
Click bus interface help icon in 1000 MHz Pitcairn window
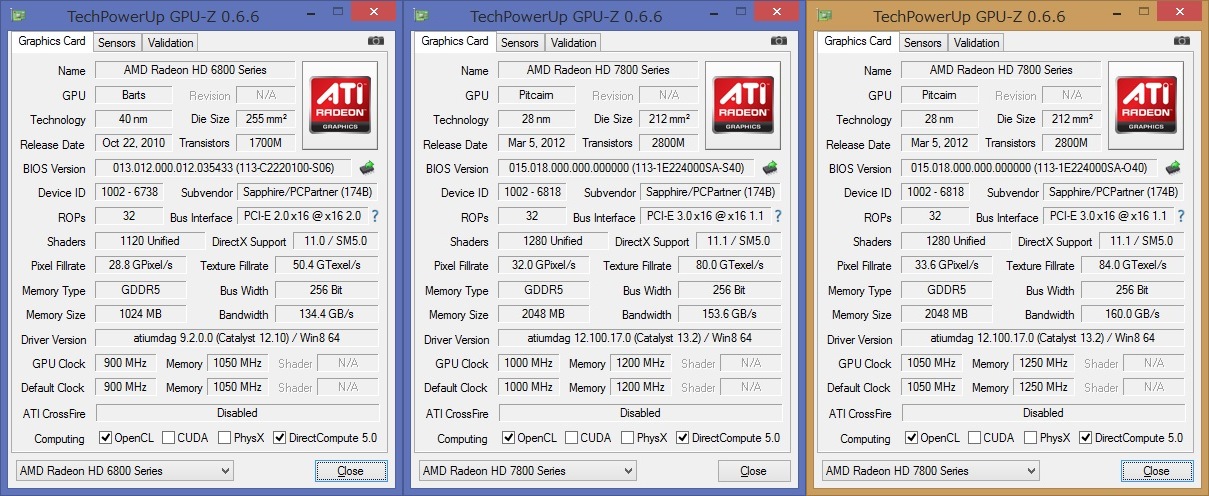click(779, 216)
